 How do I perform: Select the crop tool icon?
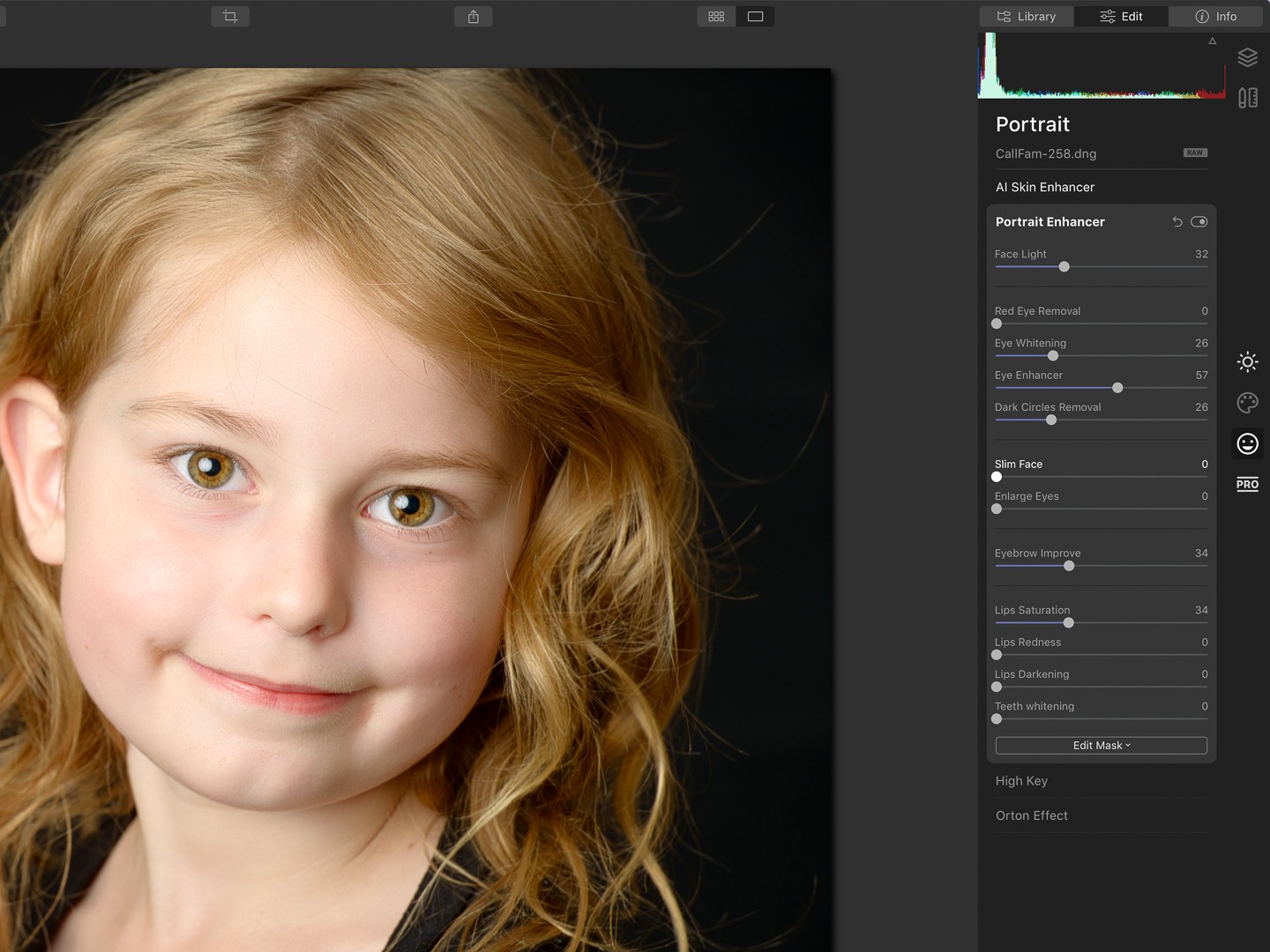click(x=230, y=17)
